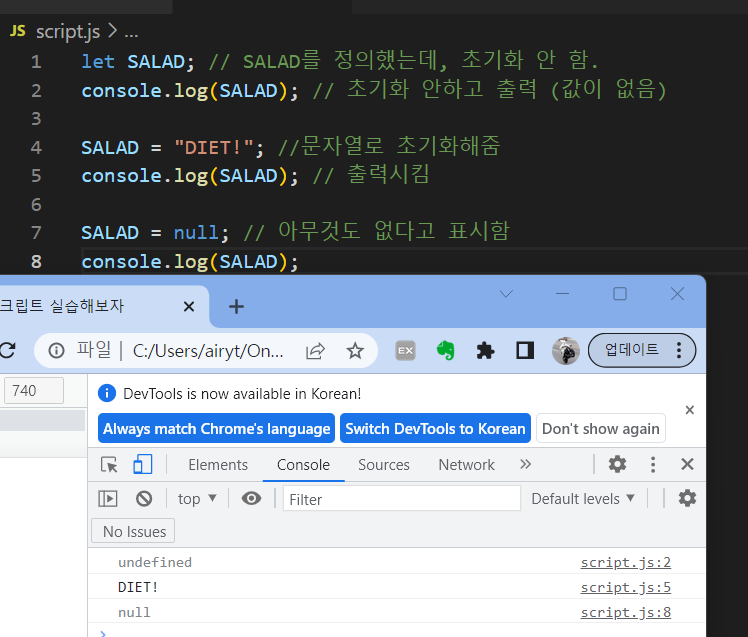The height and width of the screenshot is (637, 748).
Task: Open the Chrome profile avatar
Action: point(566,351)
